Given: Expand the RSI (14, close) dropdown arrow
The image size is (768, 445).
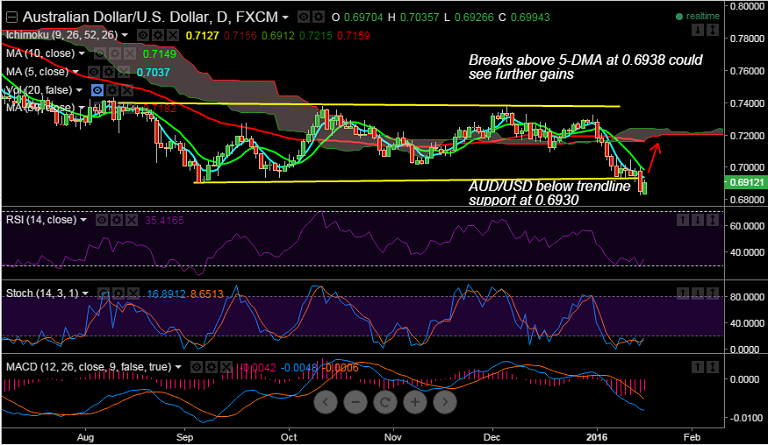Looking at the screenshot, I should (84, 220).
